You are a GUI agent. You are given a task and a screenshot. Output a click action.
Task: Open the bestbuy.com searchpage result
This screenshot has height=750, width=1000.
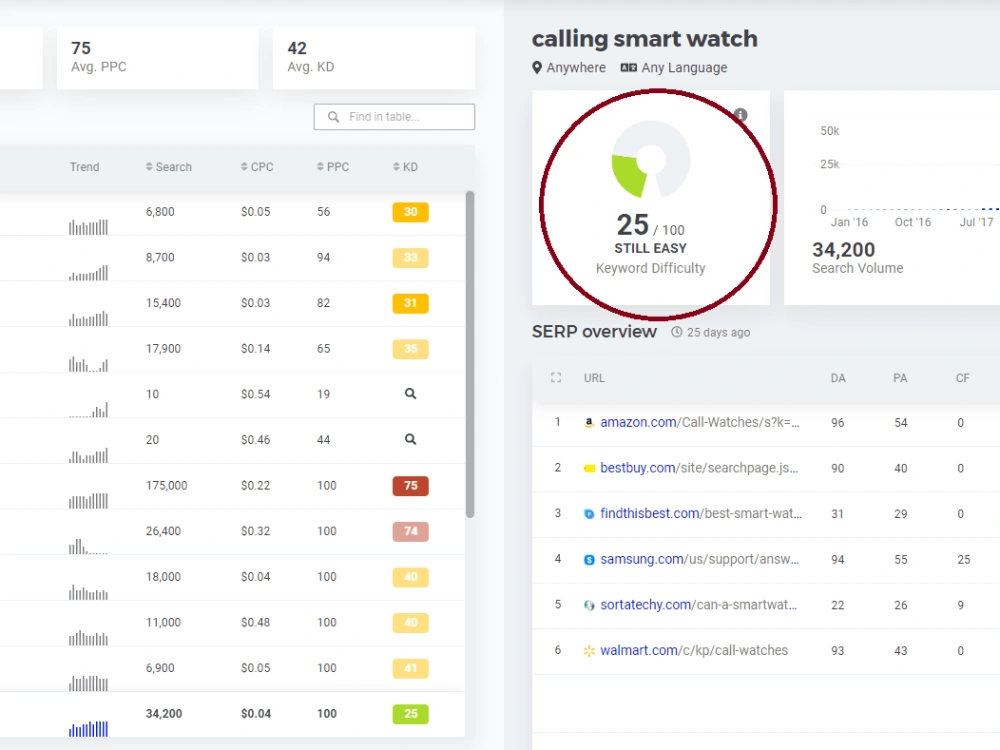[x=699, y=468]
